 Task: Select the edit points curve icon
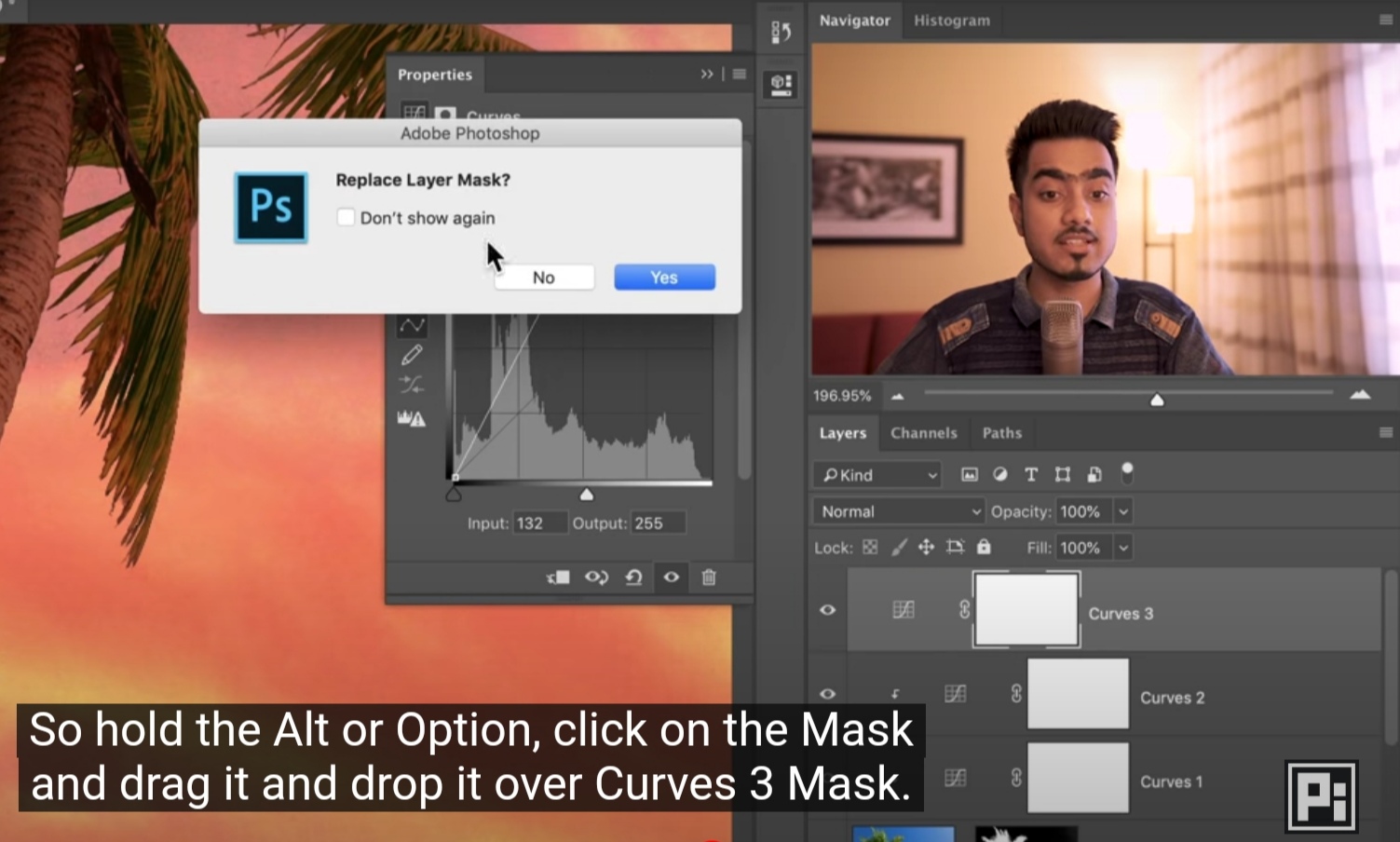pos(412,323)
